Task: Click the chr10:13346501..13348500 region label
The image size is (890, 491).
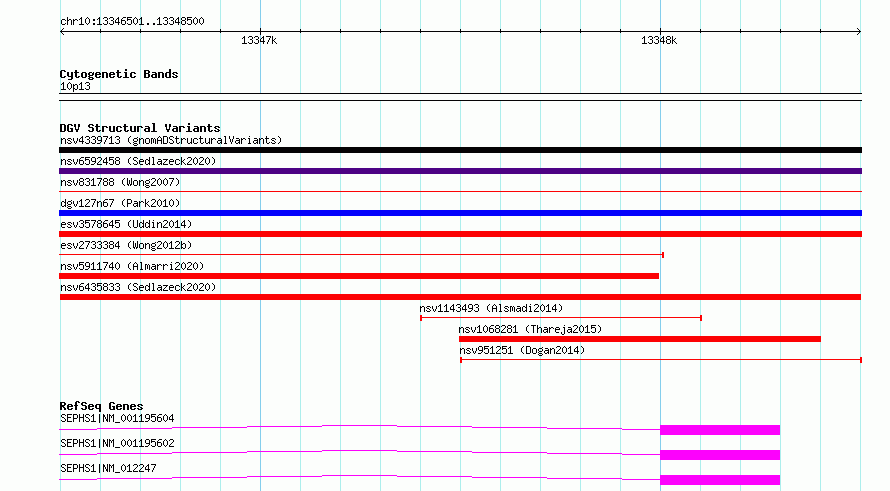Action: point(132,22)
